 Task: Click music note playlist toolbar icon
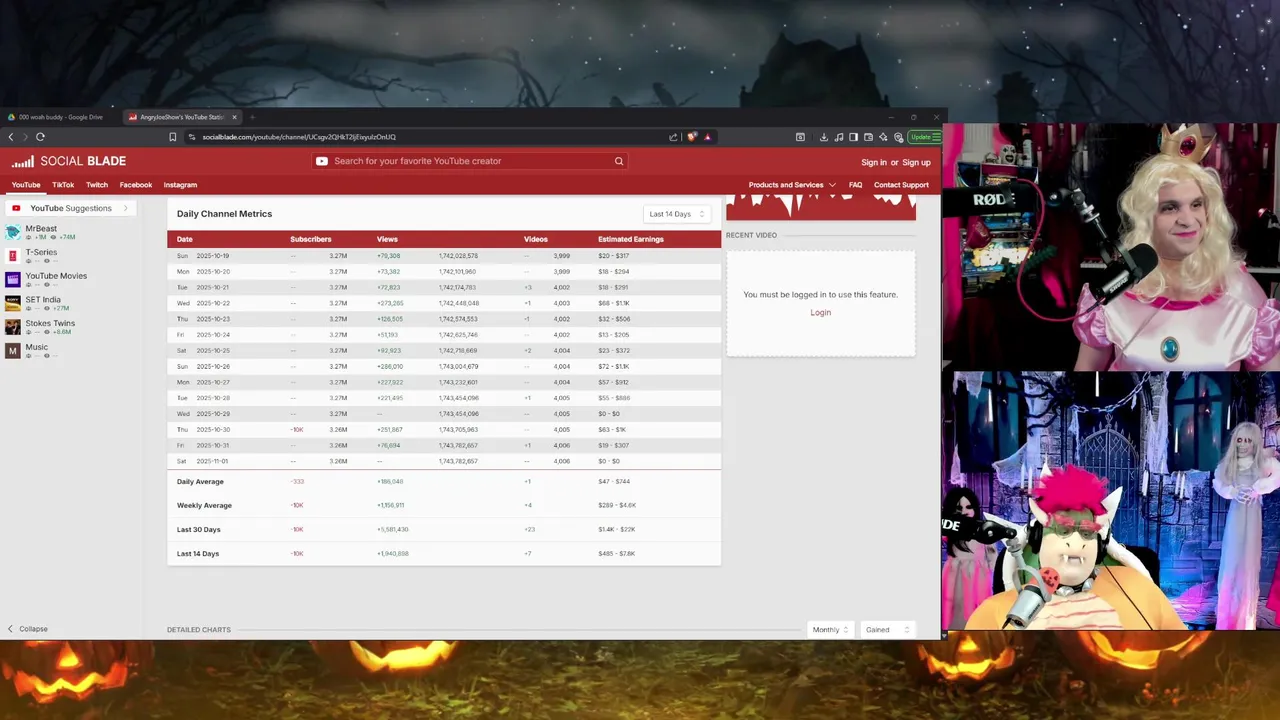838,137
